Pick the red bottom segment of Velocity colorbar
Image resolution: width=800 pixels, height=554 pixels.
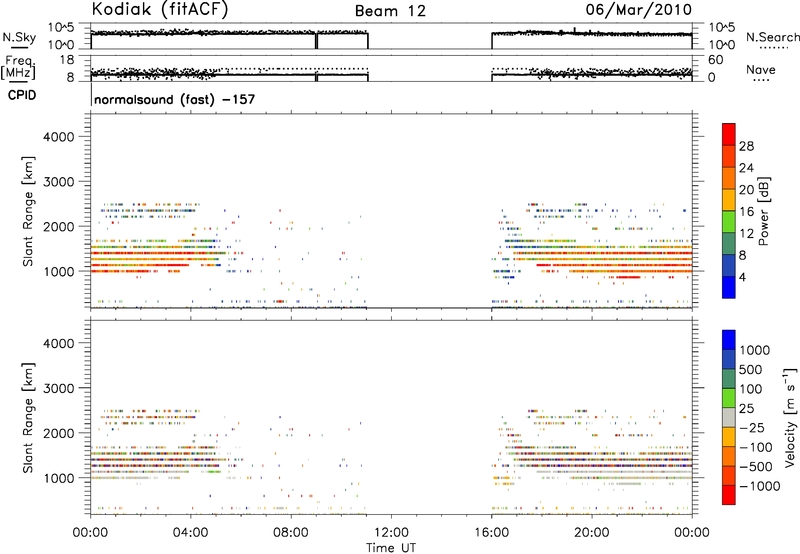coord(729,495)
